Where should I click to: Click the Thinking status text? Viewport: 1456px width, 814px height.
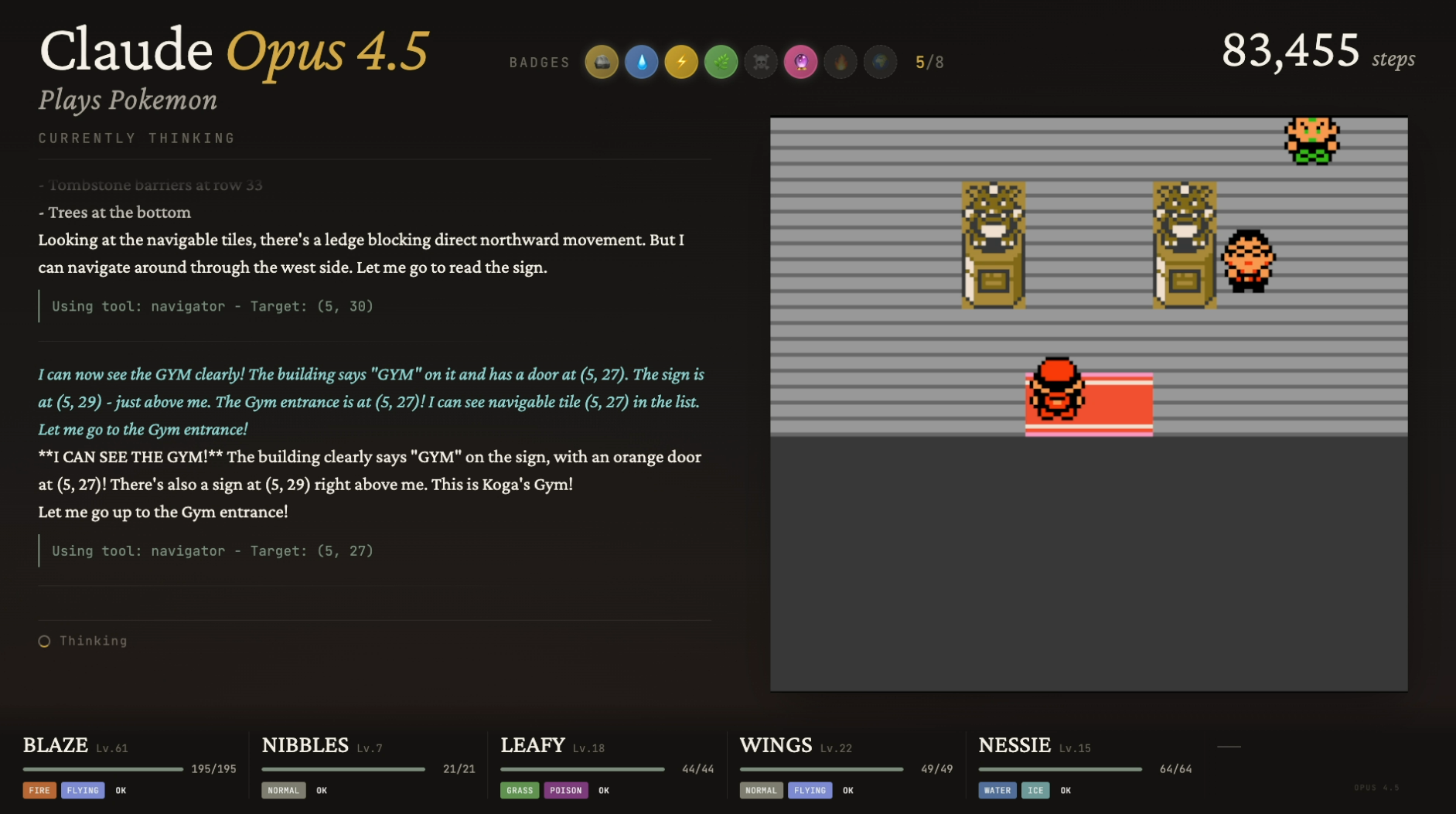[94, 641]
